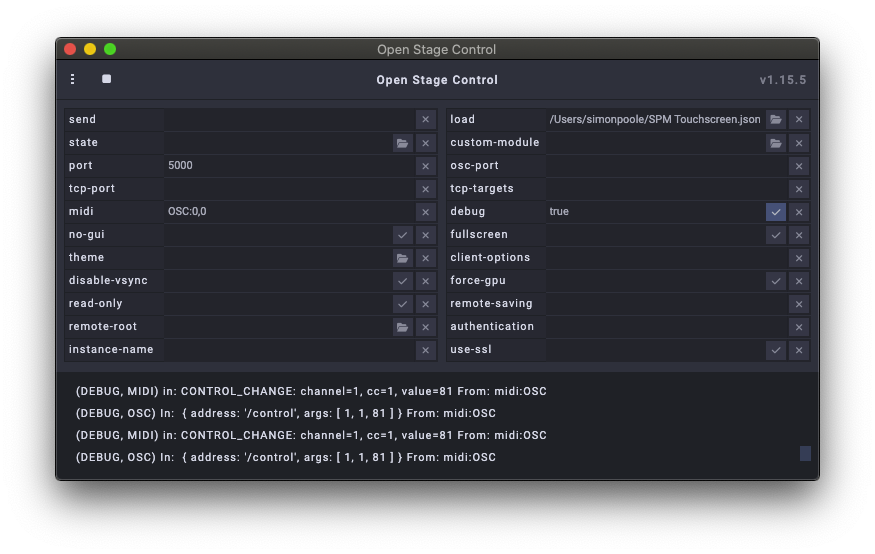Viewport: 875px width, 554px height.
Task: Browse for a theme file
Action: pos(402,258)
